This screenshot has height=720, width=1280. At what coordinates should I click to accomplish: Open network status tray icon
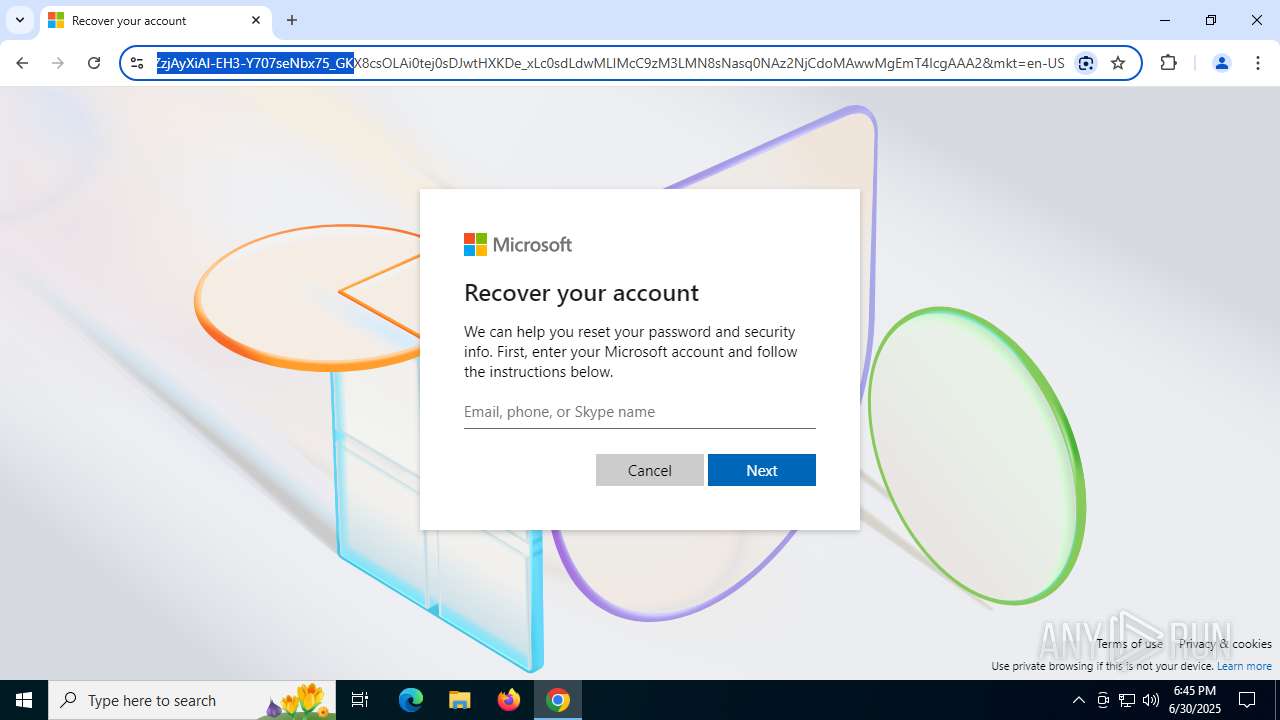(1127, 700)
